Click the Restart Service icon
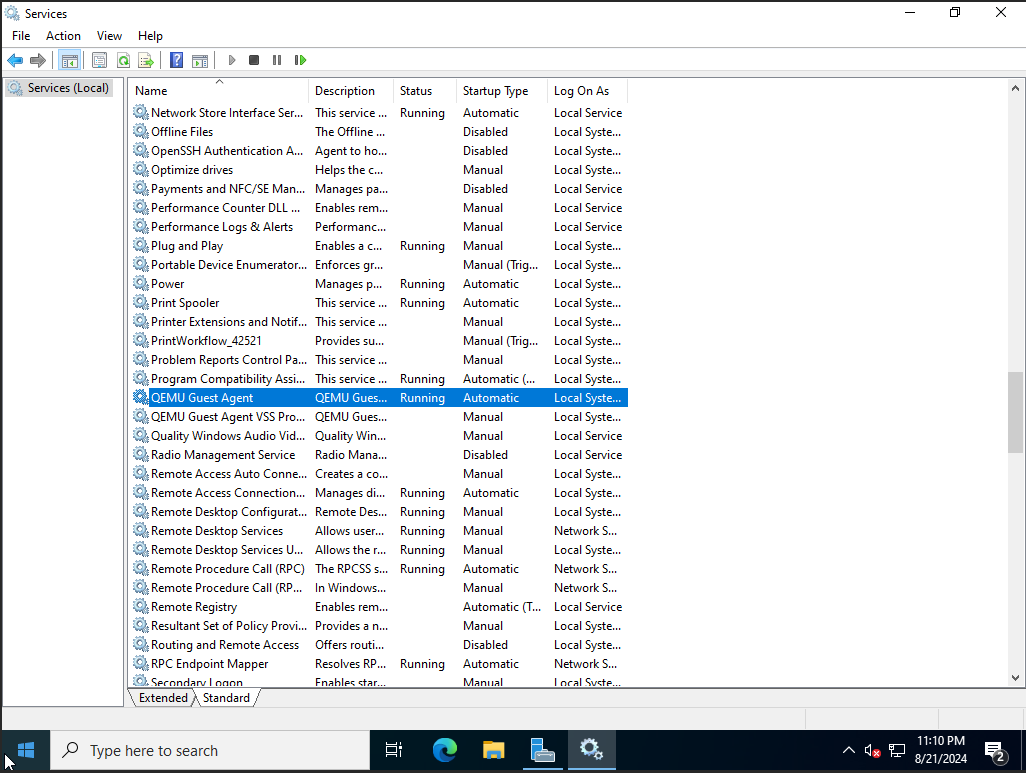Viewport: 1026px width, 773px height. point(300,60)
